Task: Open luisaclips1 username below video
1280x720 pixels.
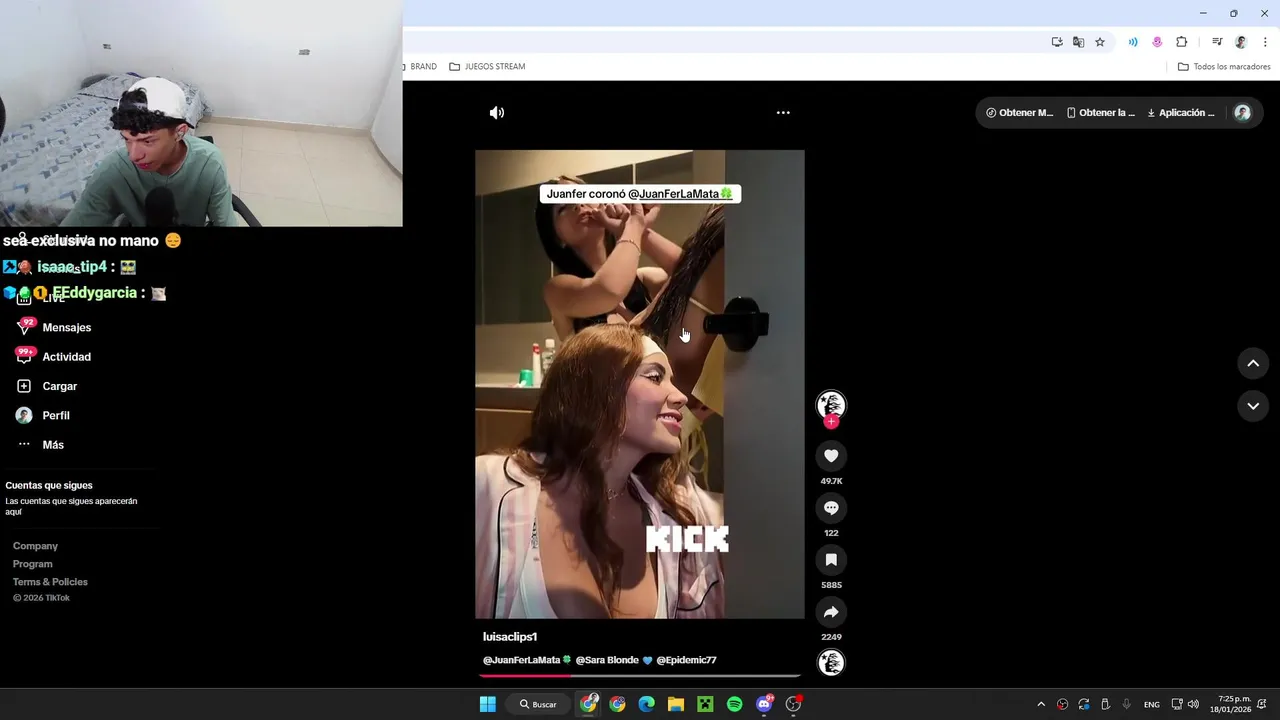Action: click(x=510, y=637)
